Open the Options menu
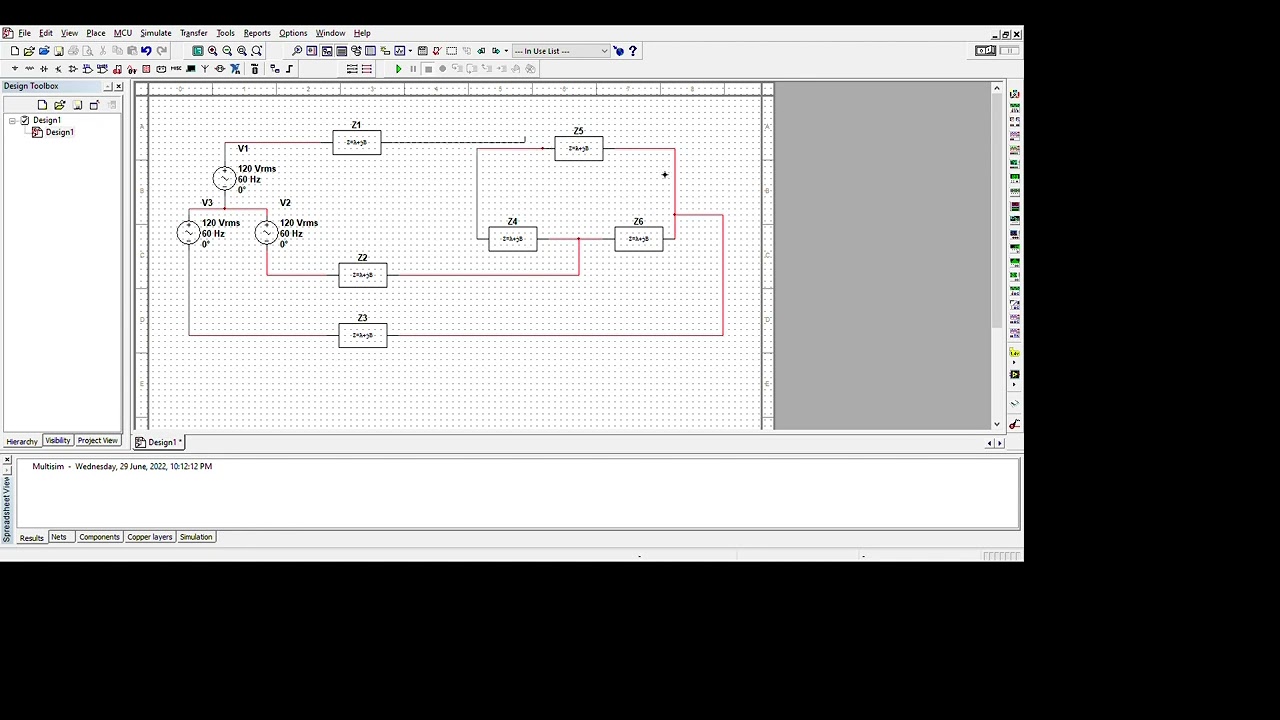Image resolution: width=1280 pixels, height=720 pixels. (x=293, y=33)
